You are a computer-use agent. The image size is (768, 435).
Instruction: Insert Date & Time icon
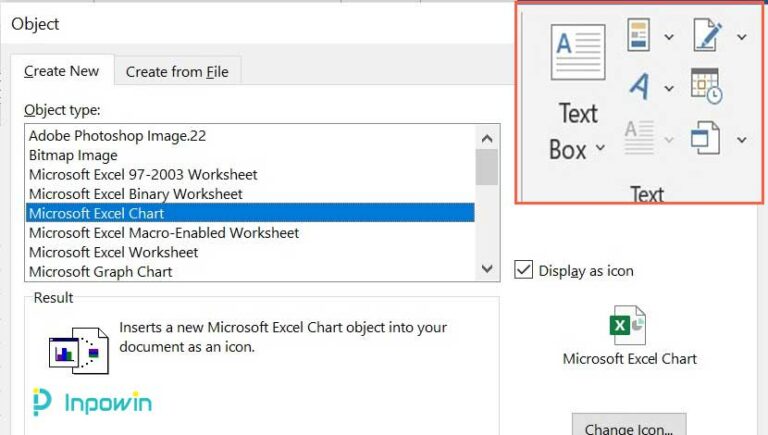point(706,86)
